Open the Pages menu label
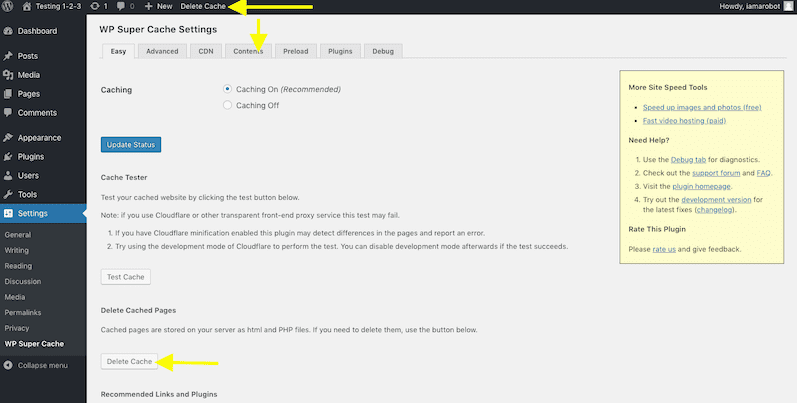 [x=28, y=94]
